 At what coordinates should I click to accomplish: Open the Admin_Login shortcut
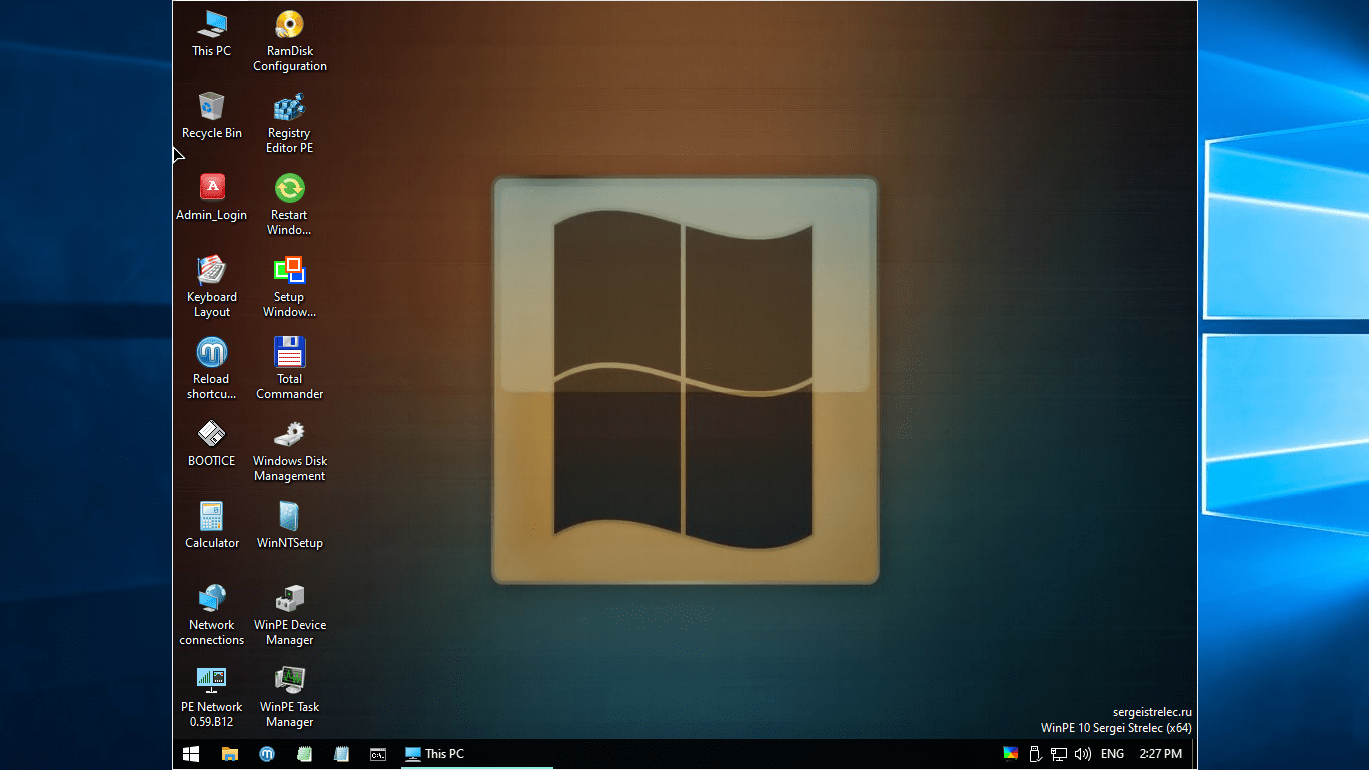point(211,197)
